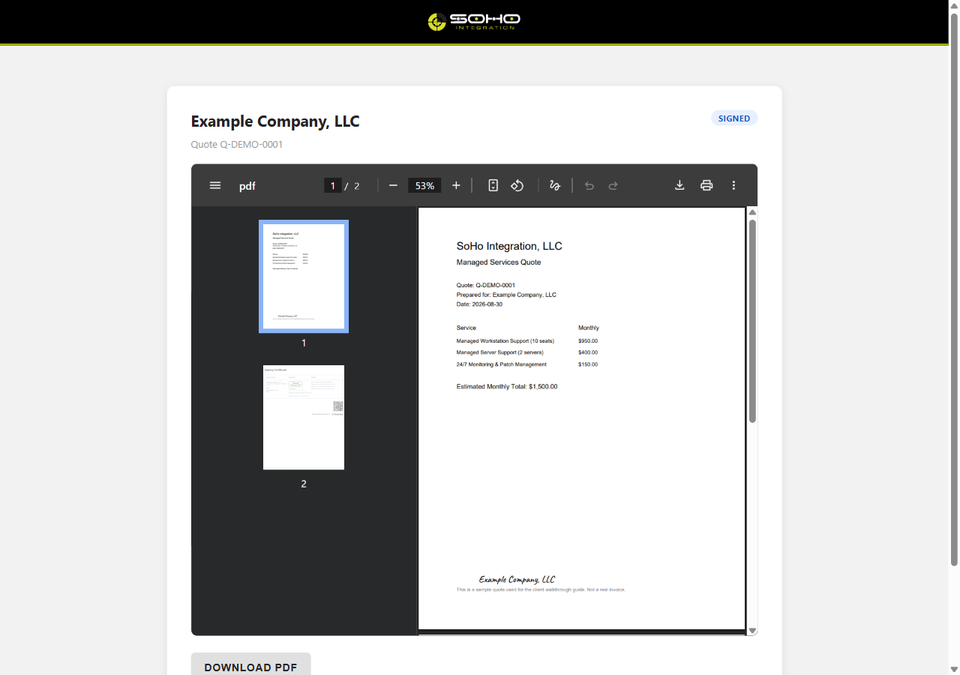Click the total page count 2
Image resolution: width=960 pixels, height=675 pixels.
(x=357, y=186)
